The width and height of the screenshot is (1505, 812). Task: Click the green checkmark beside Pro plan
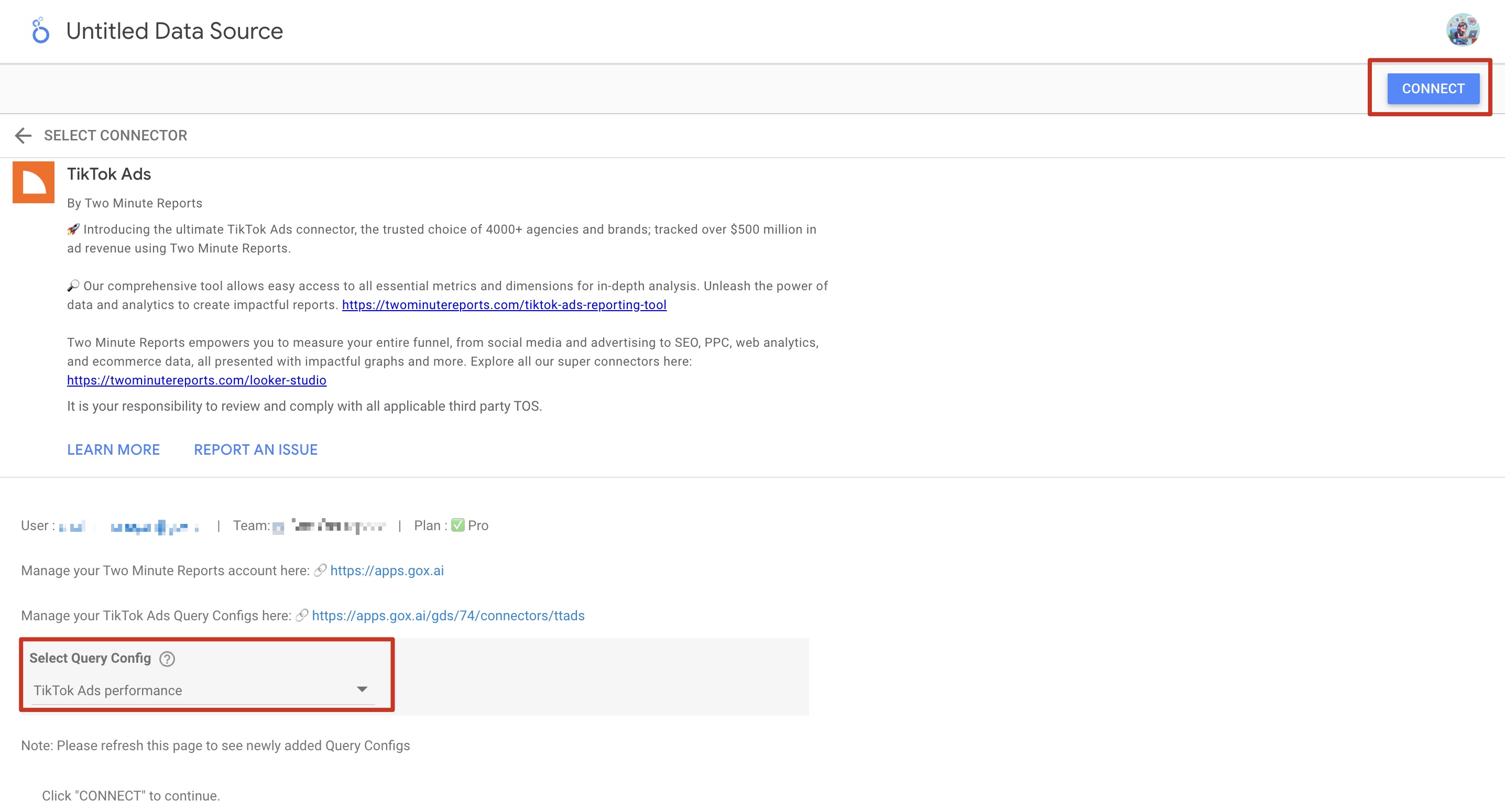(457, 525)
